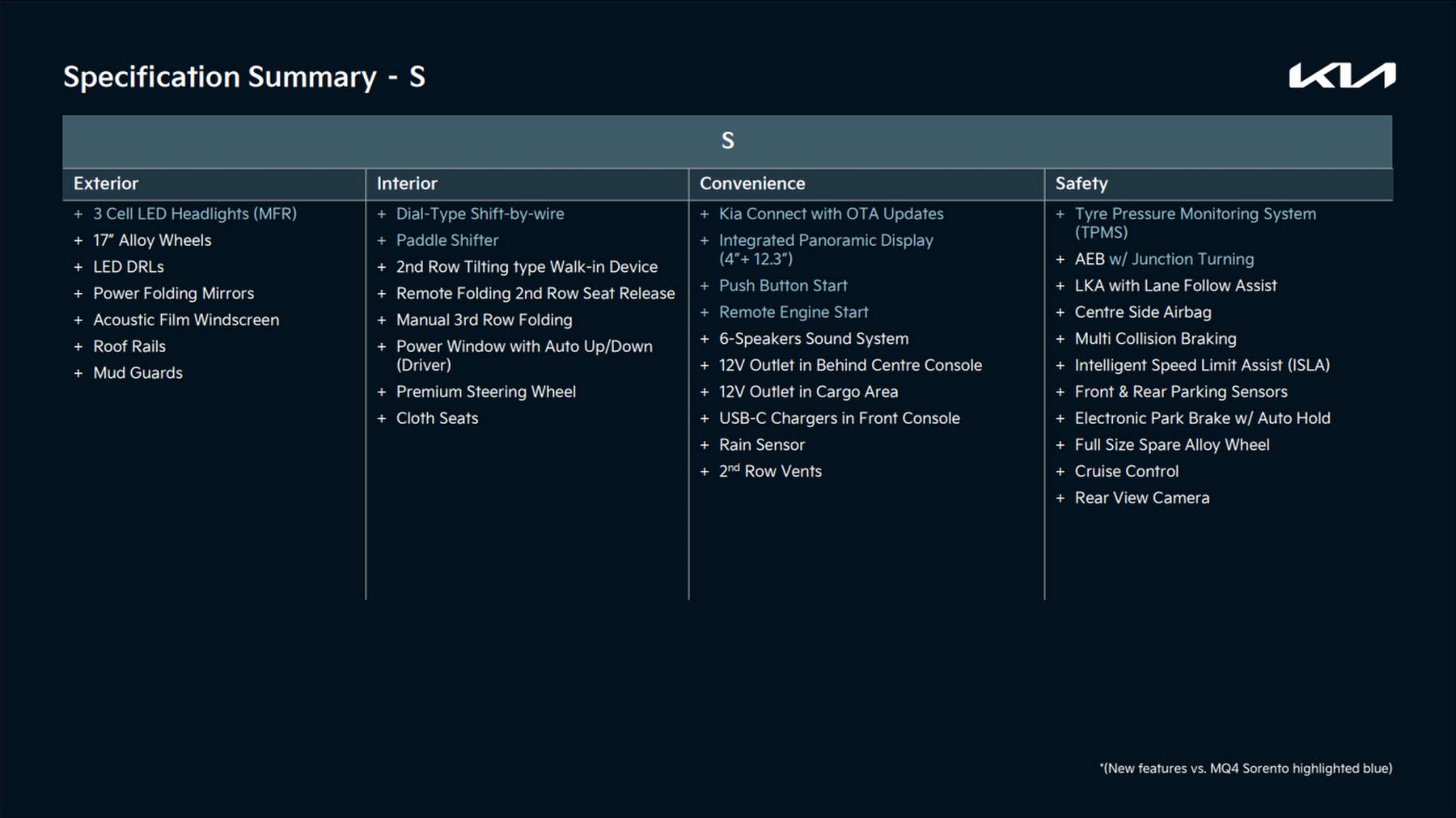Click the MQ4 Sorento footnote text

[1246, 769]
